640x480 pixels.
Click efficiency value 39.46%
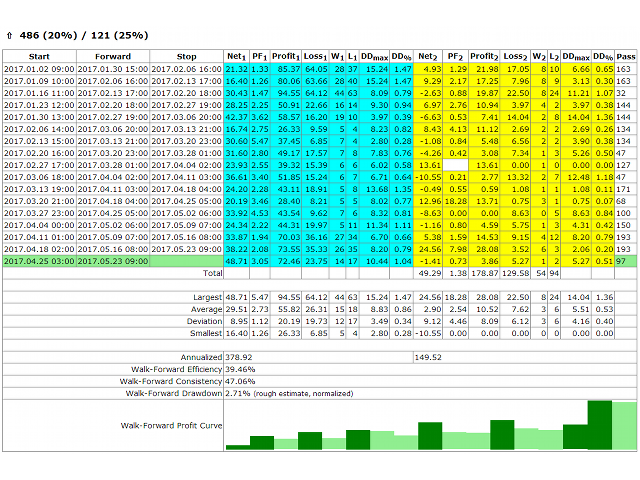point(240,369)
